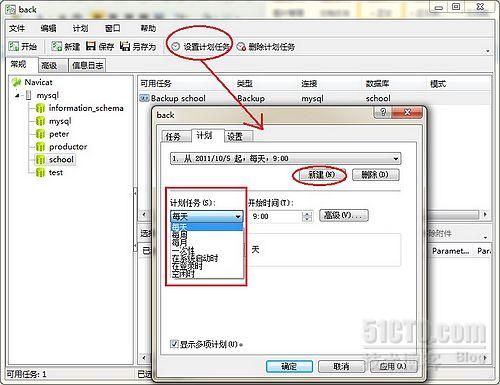
Task: Choose 每天 in the dropdown list
Action: (207, 227)
